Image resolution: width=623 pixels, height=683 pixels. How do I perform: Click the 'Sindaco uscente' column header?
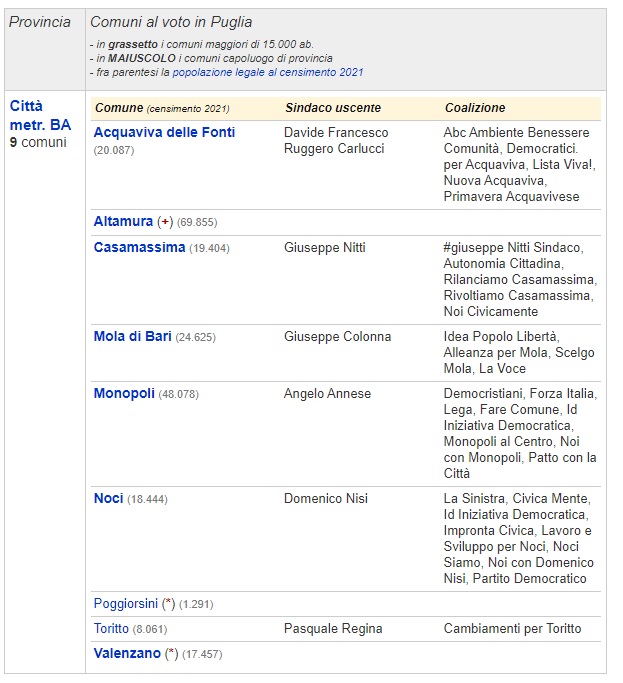(332, 108)
